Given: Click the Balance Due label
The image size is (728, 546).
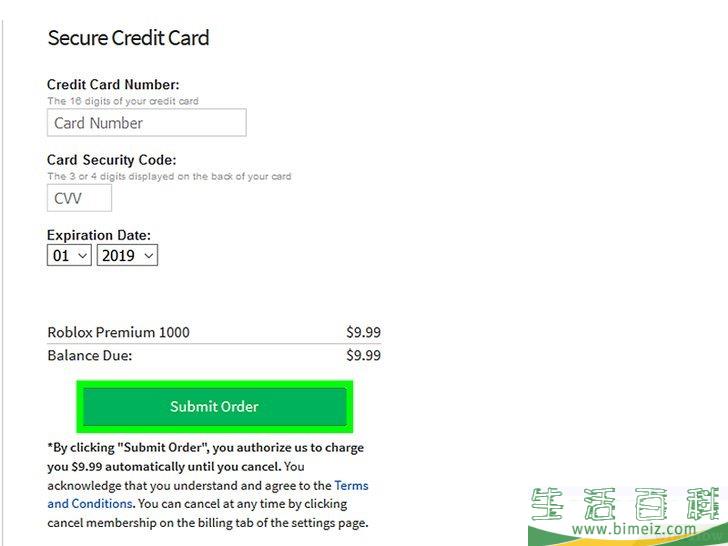Looking at the screenshot, I should [90, 355].
